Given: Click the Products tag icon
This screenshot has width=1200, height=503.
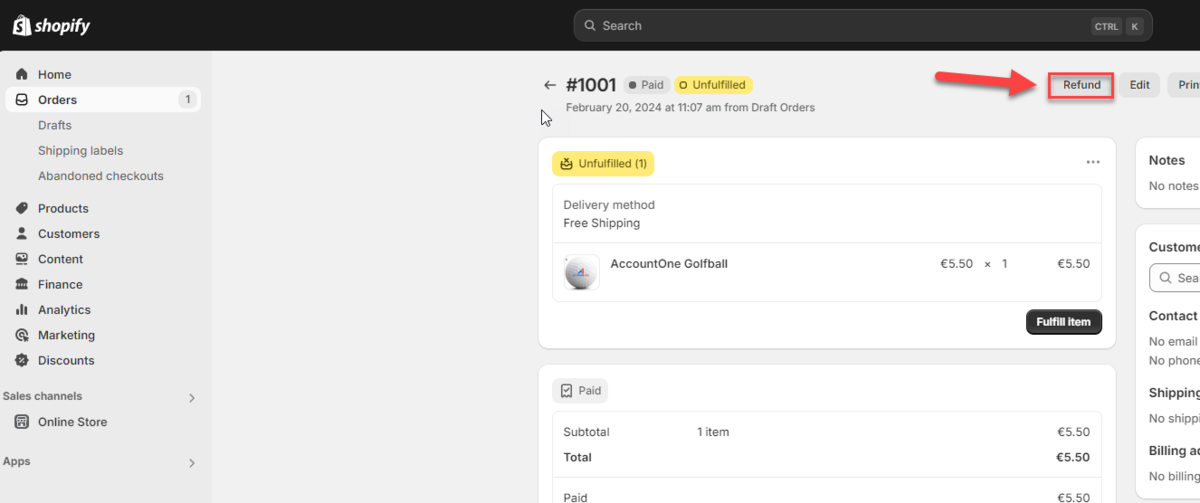Looking at the screenshot, I should pos(22,208).
